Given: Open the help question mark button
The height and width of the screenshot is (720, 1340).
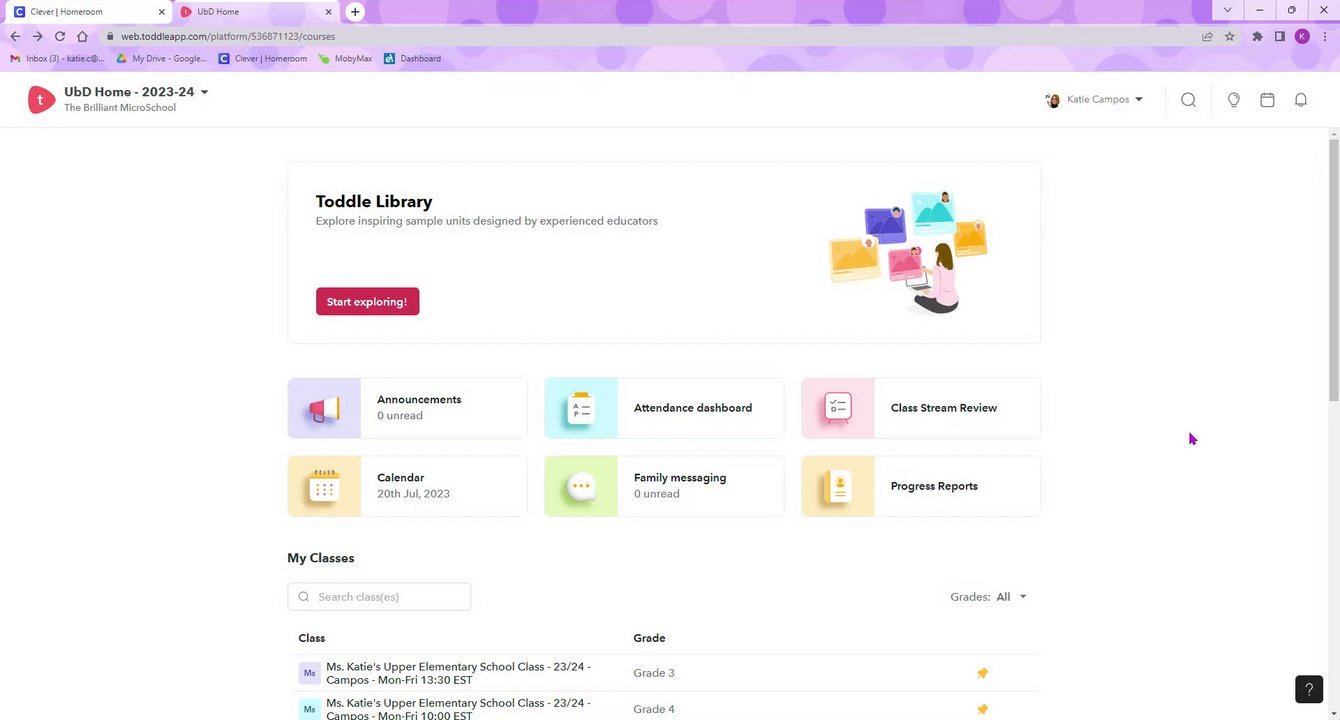Looking at the screenshot, I should coord(1309,689).
